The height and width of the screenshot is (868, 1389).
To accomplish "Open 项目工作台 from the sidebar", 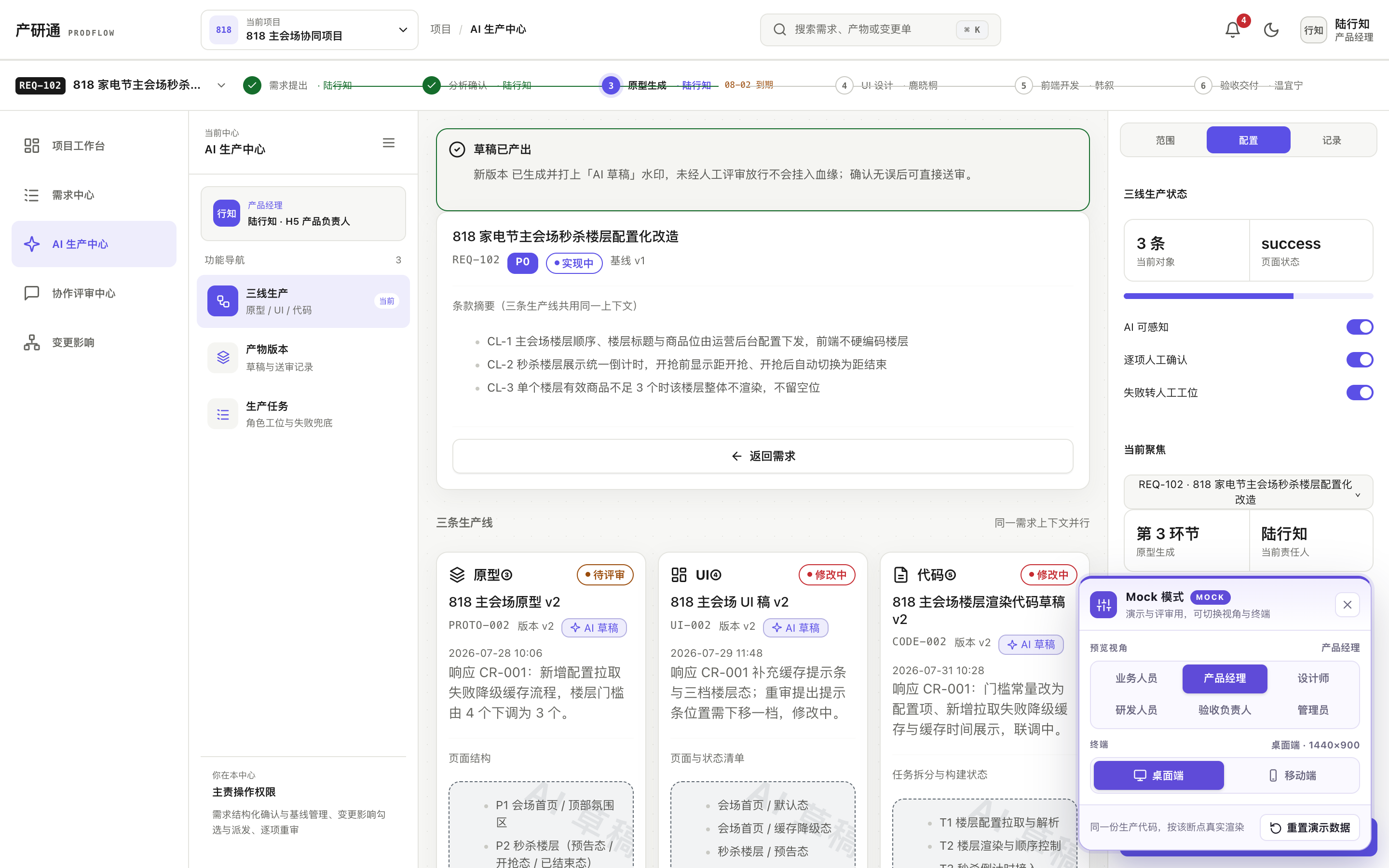I will 94,146.
